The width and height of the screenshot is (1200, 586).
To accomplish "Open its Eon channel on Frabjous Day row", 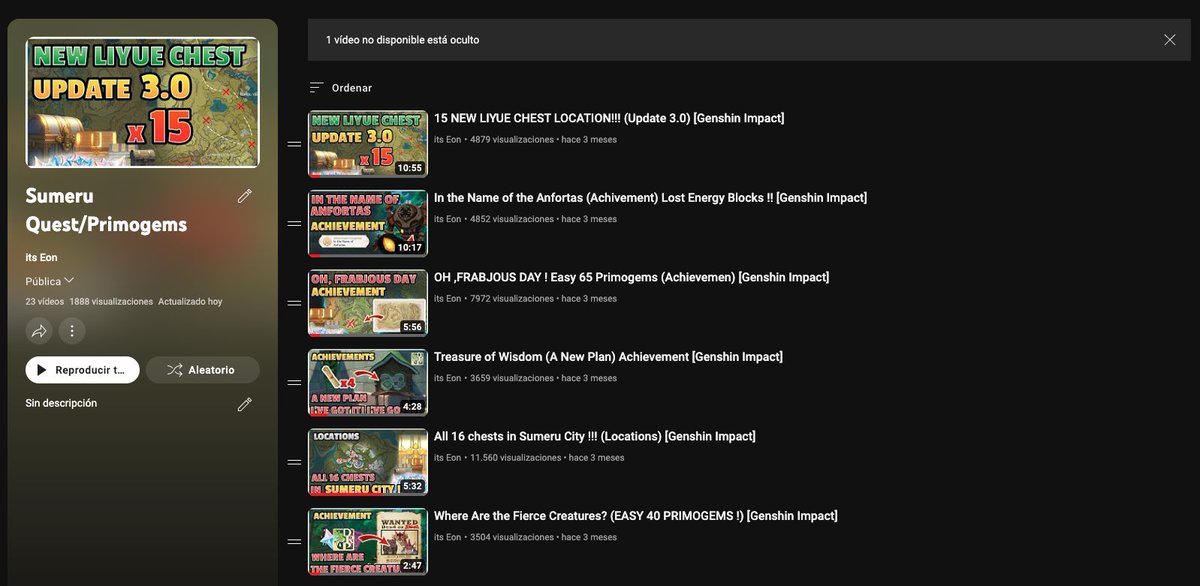I will coord(447,299).
